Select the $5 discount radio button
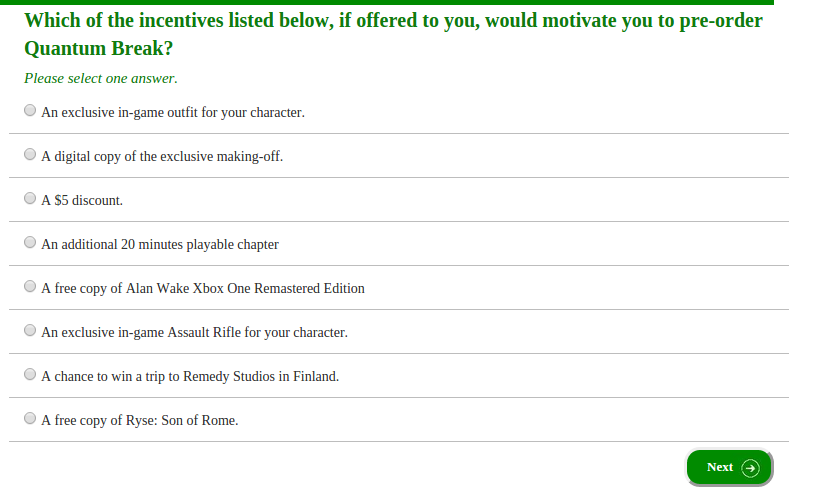 [30, 198]
